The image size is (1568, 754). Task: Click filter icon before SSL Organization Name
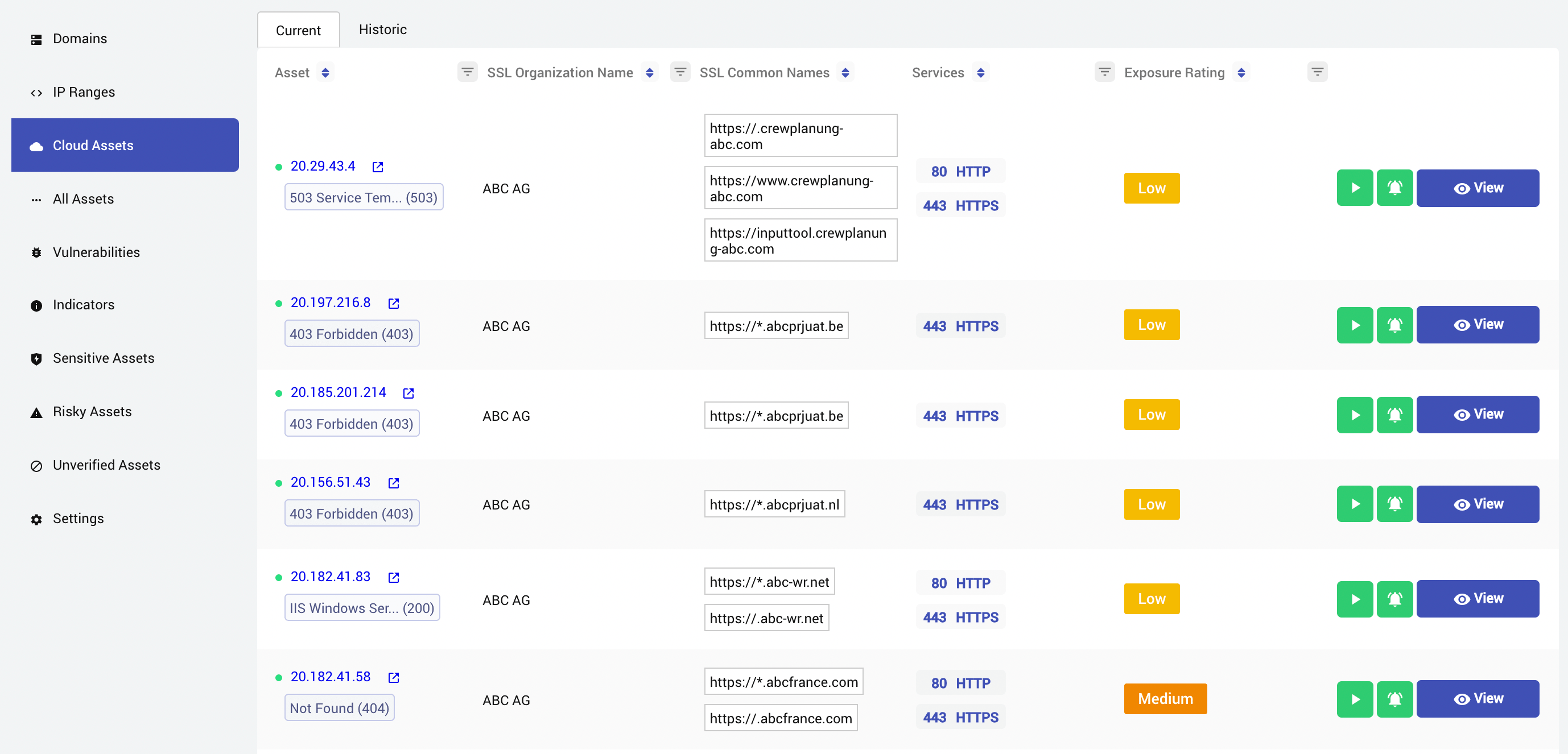click(x=467, y=72)
